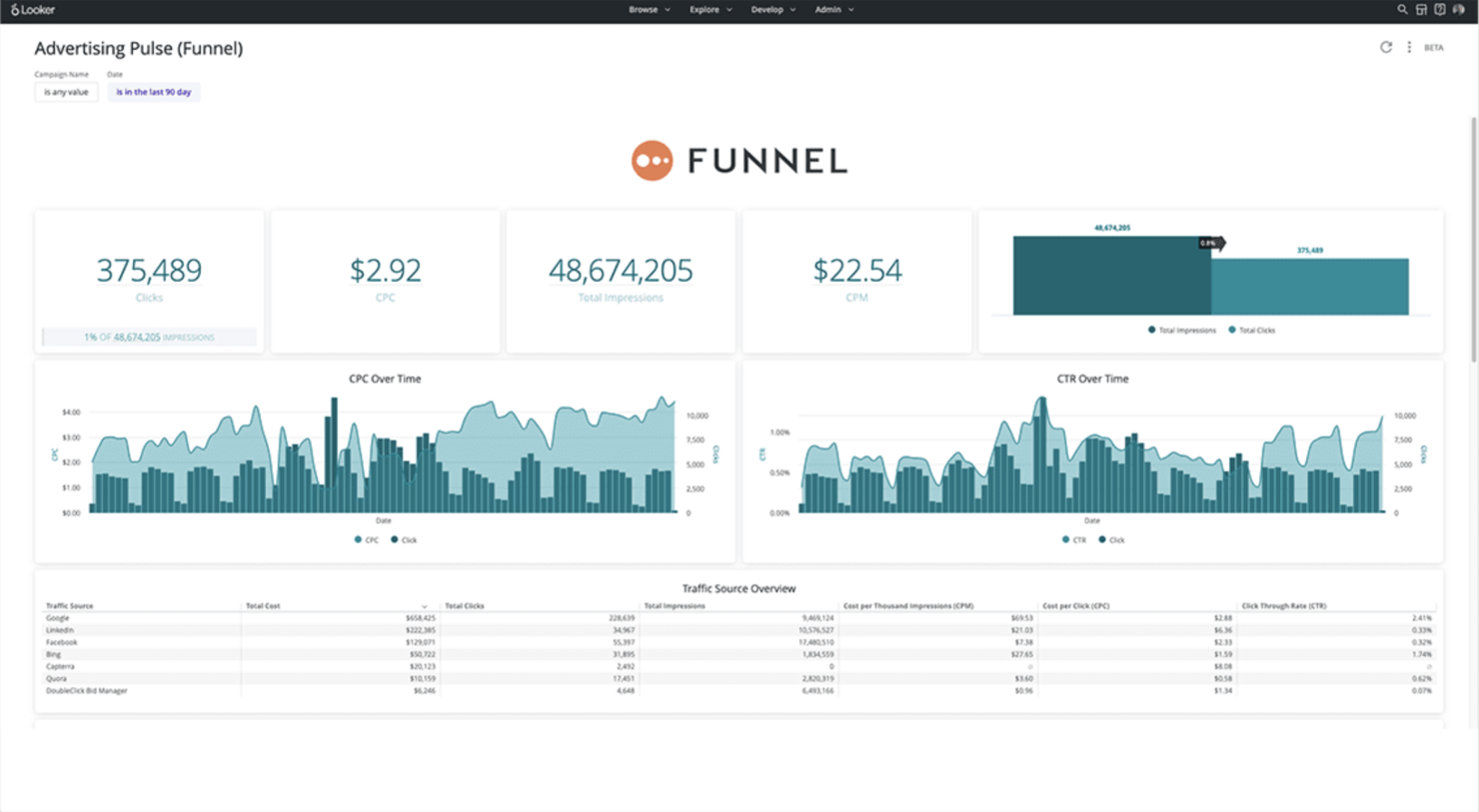The height and width of the screenshot is (812, 1479).
Task: Click the dark Total Impressions funnel bar
Action: click(1112, 276)
